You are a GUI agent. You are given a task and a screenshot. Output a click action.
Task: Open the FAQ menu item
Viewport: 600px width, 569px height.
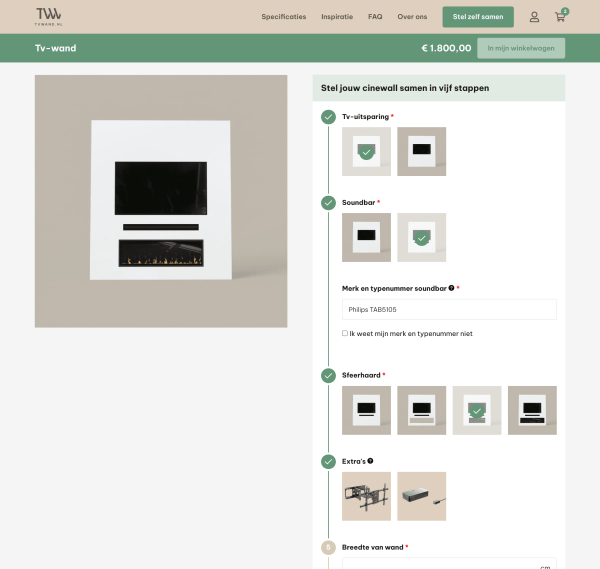375,17
